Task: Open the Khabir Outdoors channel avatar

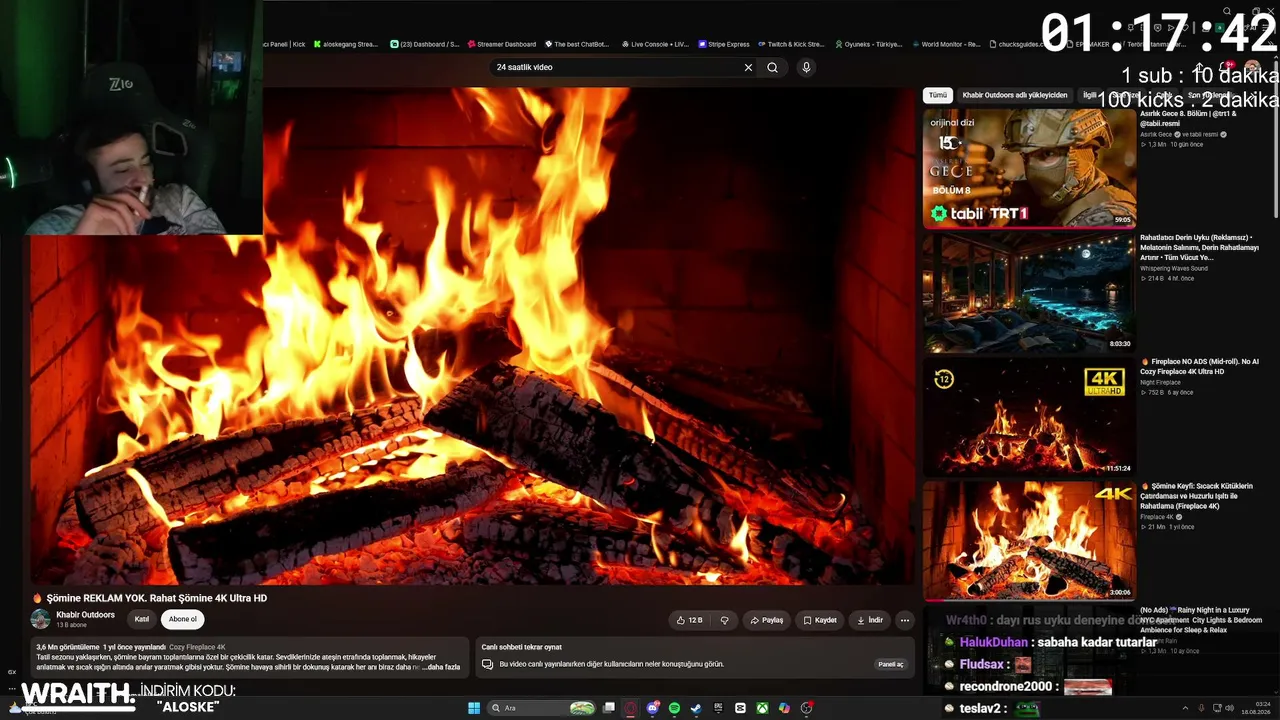Action: click(x=40, y=619)
